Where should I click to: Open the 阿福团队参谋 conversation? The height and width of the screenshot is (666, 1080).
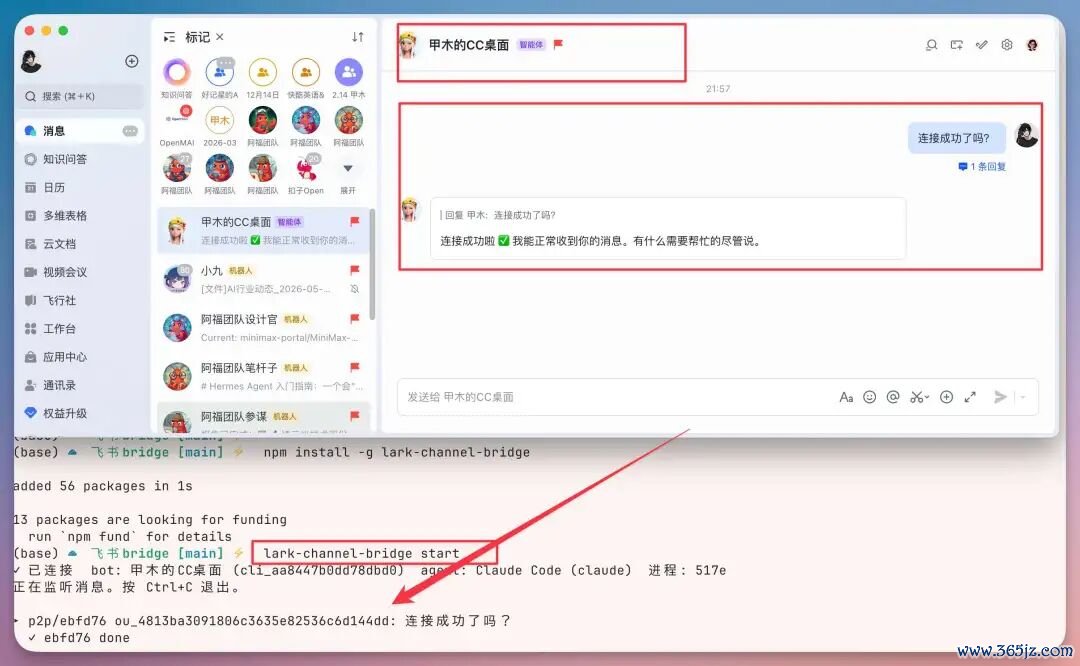pos(264,417)
